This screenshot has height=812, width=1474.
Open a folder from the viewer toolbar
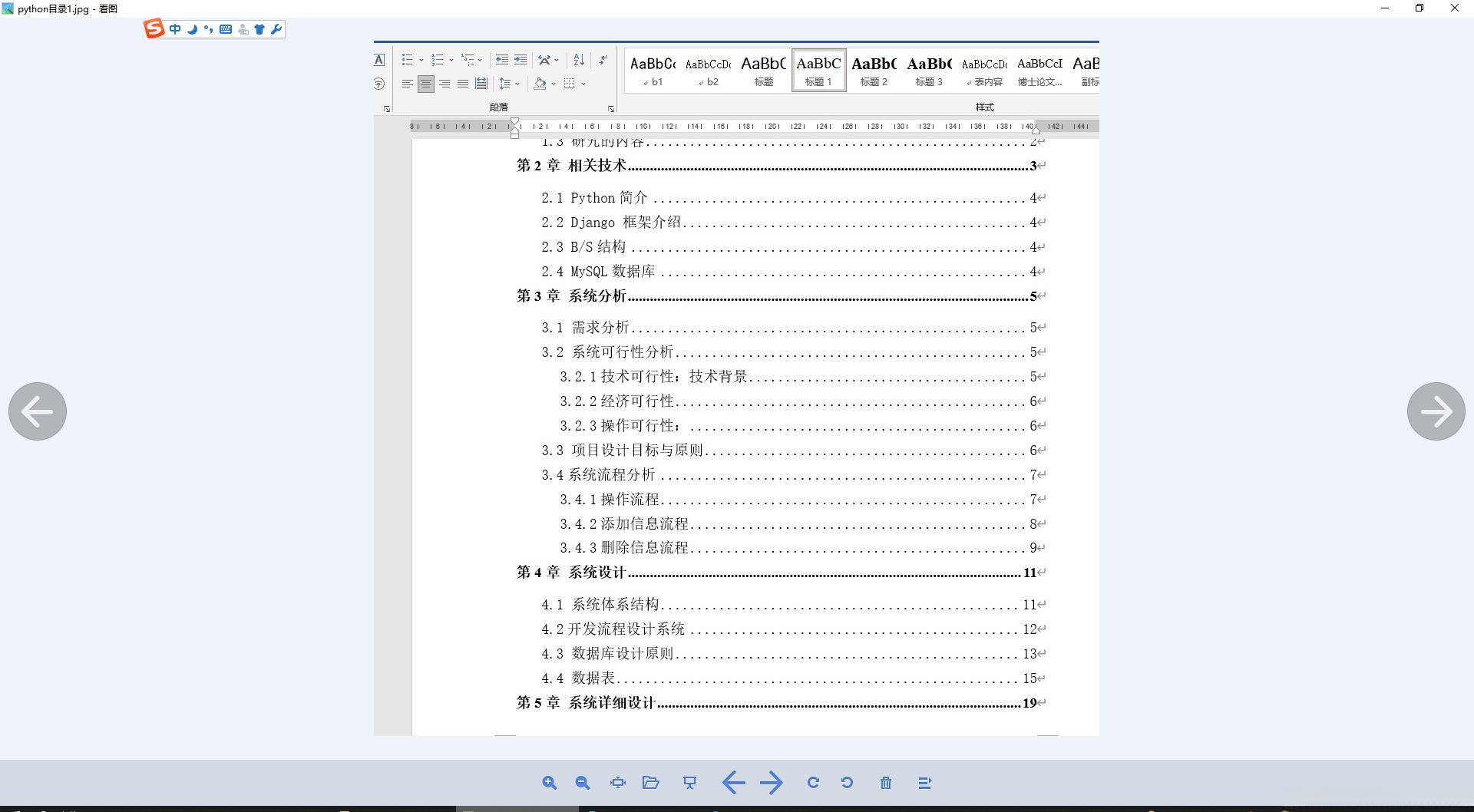click(650, 782)
